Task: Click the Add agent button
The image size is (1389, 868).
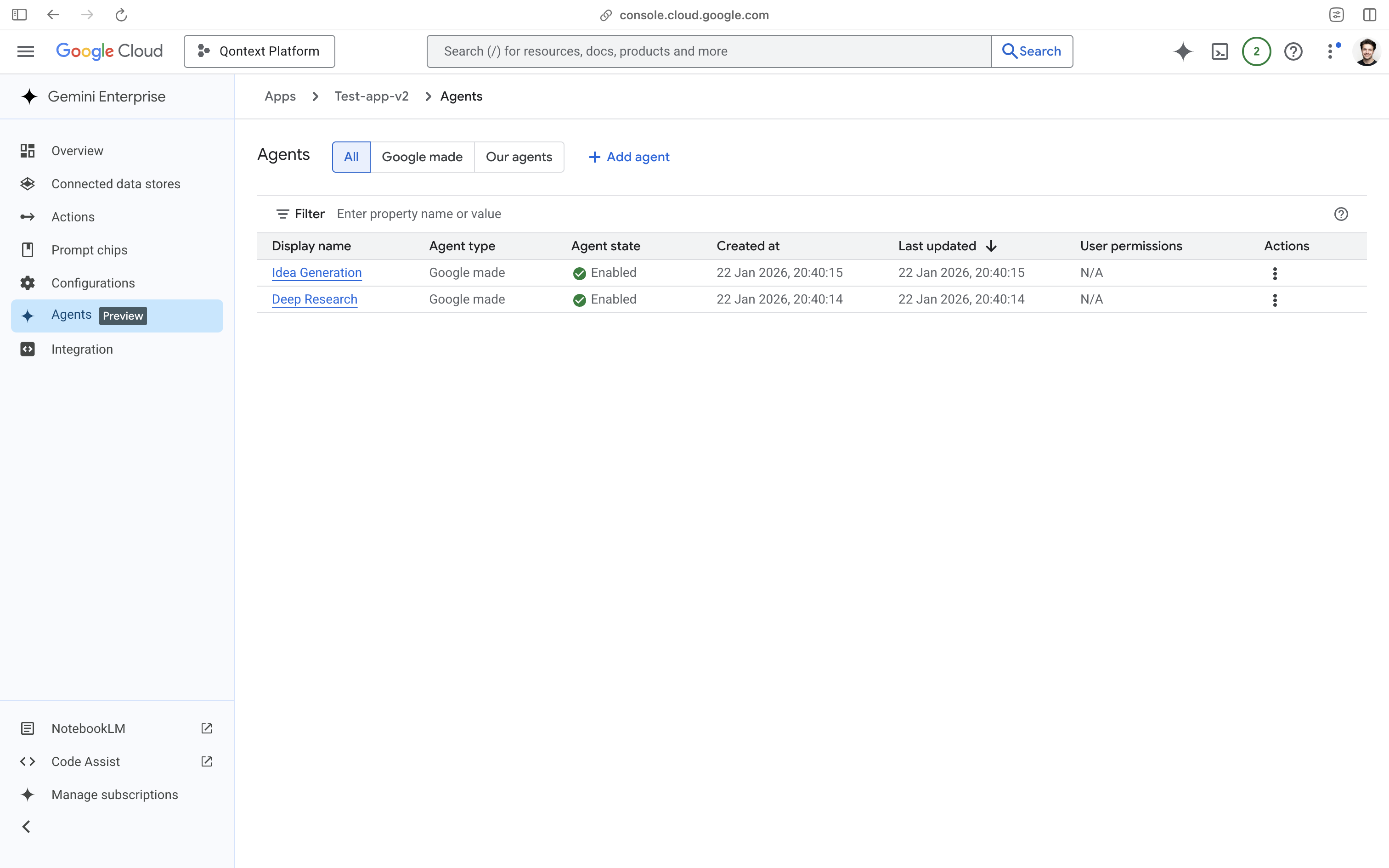Action: pyautogui.click(x=629, y=157)
